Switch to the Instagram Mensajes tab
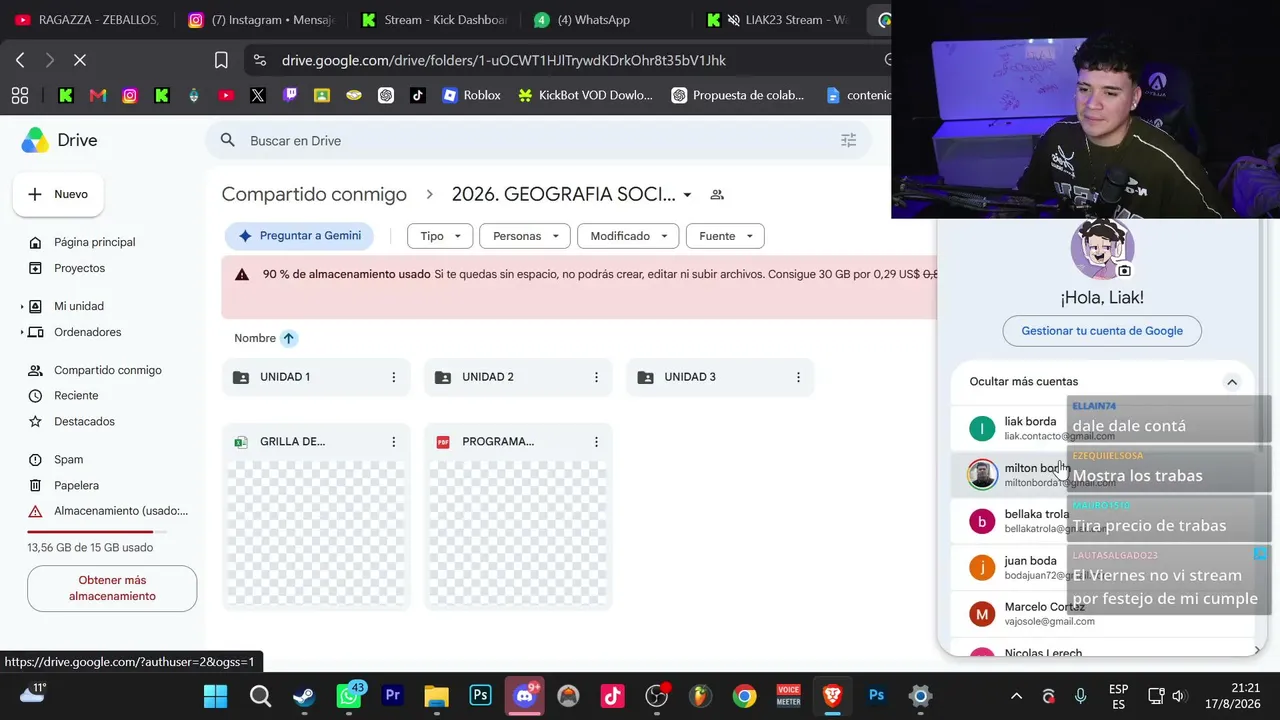Image resolution: width=1280 pixels, height=720 pixels. (x=260, y=20)
